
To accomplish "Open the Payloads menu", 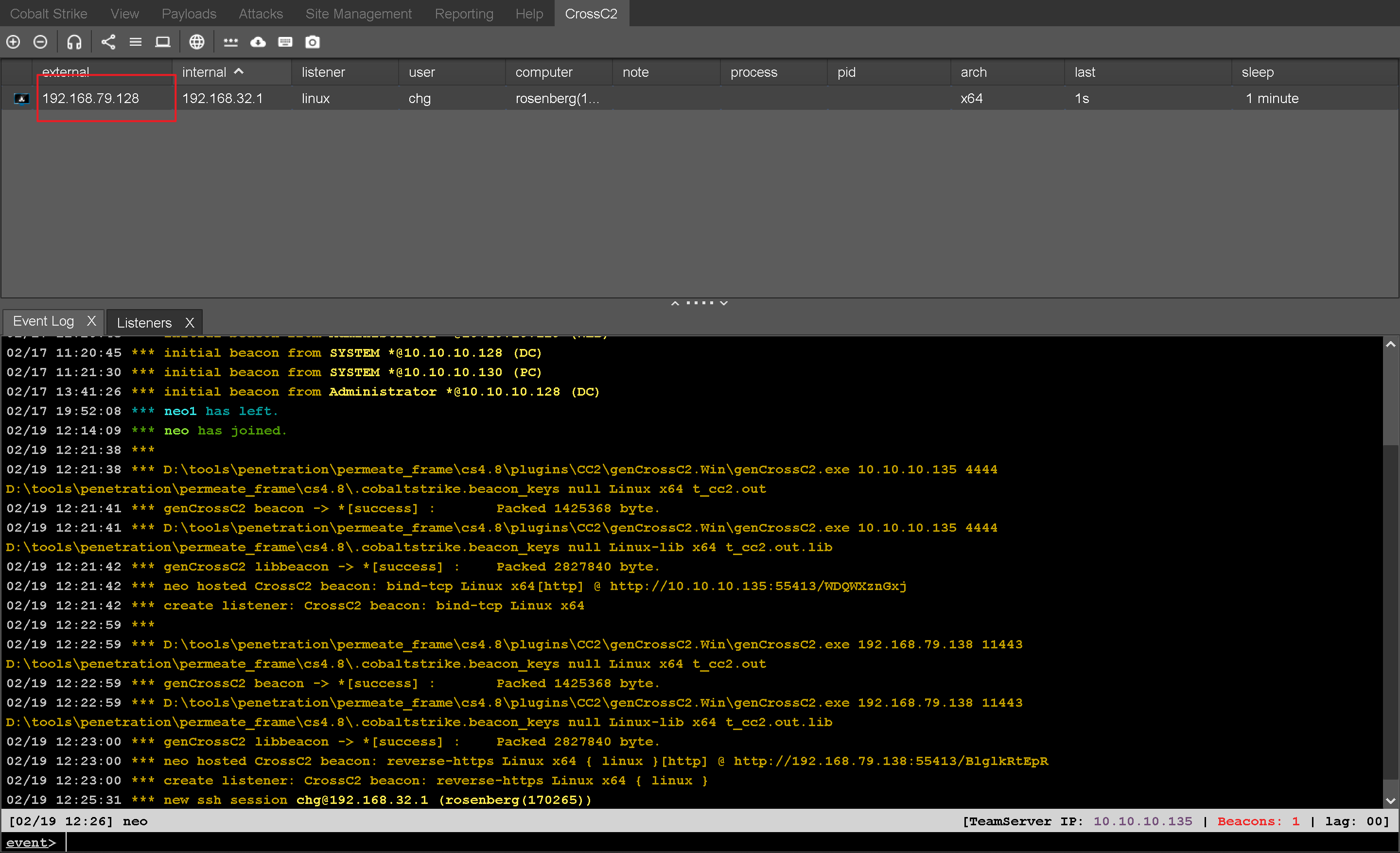I will tap(189, 14).
